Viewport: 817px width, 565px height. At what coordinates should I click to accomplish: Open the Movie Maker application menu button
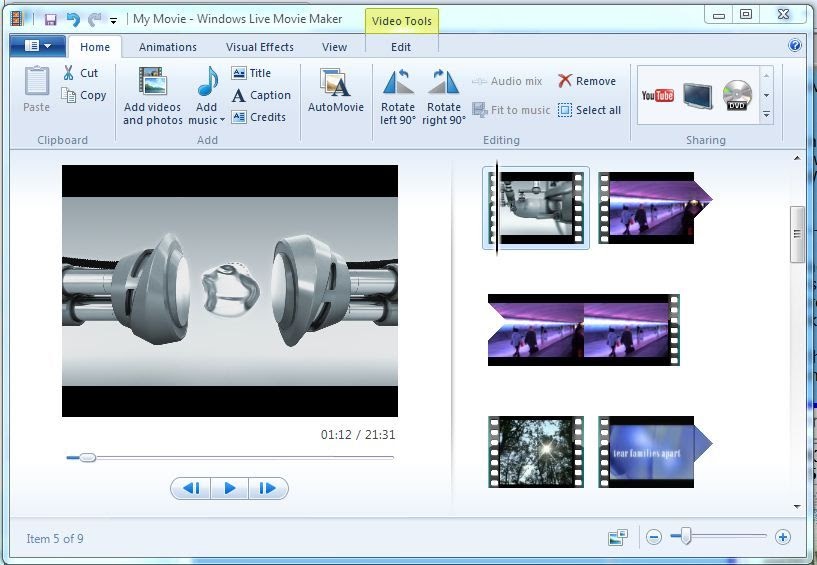click(x=38, y=46)
